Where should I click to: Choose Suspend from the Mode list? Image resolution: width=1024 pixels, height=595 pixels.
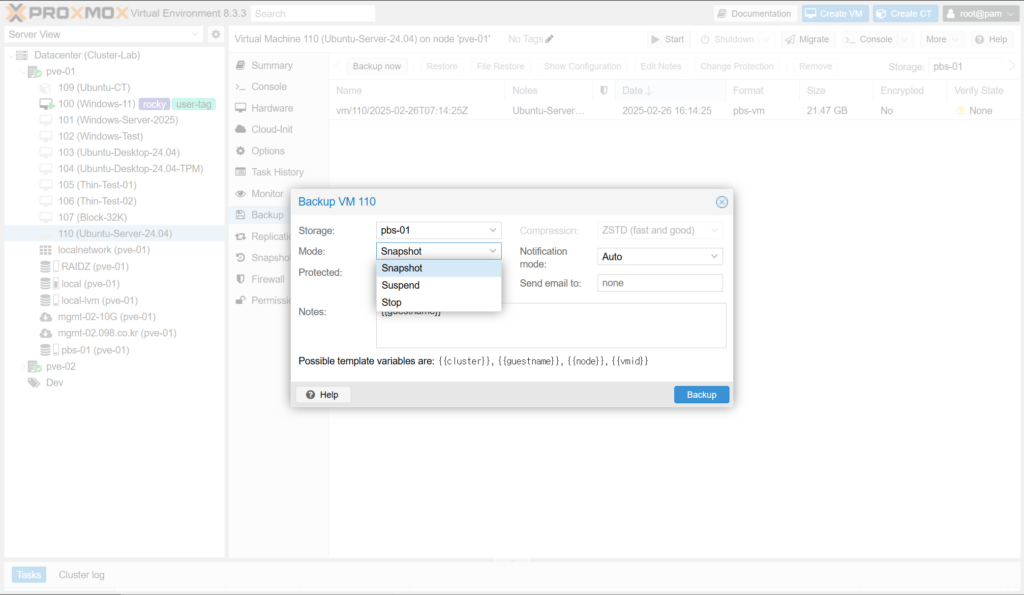pyautogui.click(x=400, y=285)
